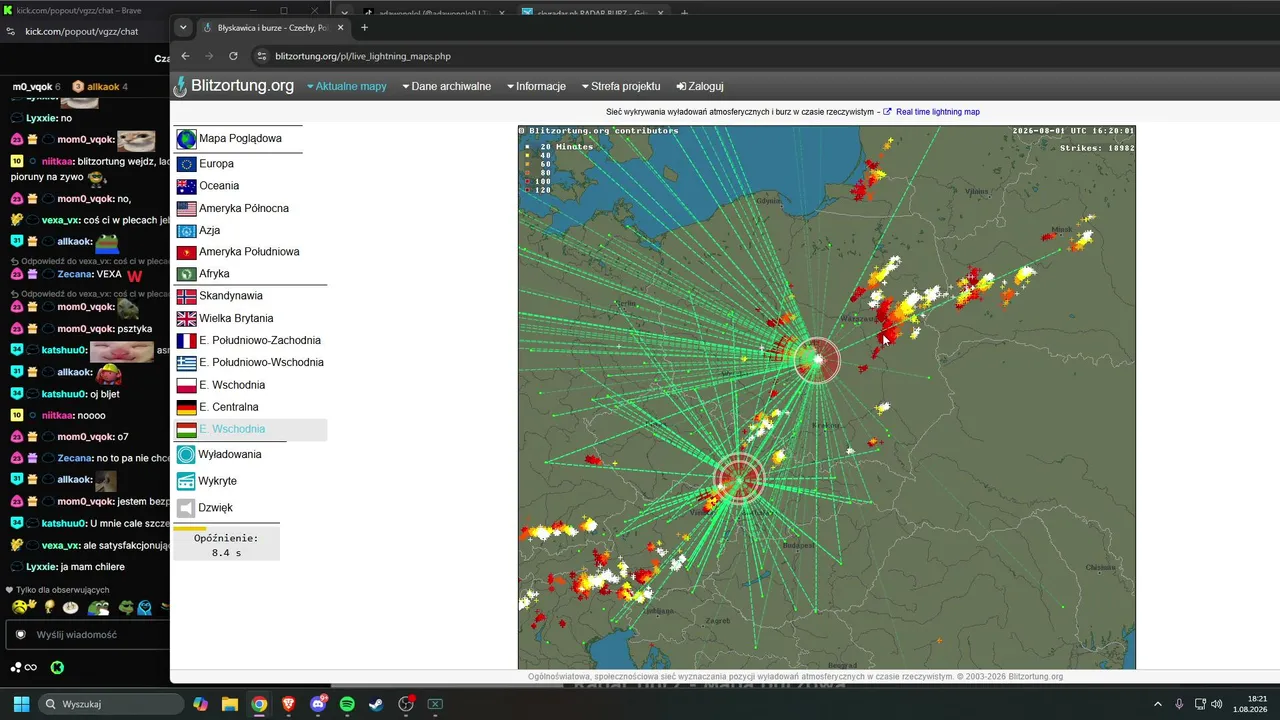Click the Wyślij wiadomość chat input
Viewport: 1280px width, 720px height.
[x=88, y=635]
